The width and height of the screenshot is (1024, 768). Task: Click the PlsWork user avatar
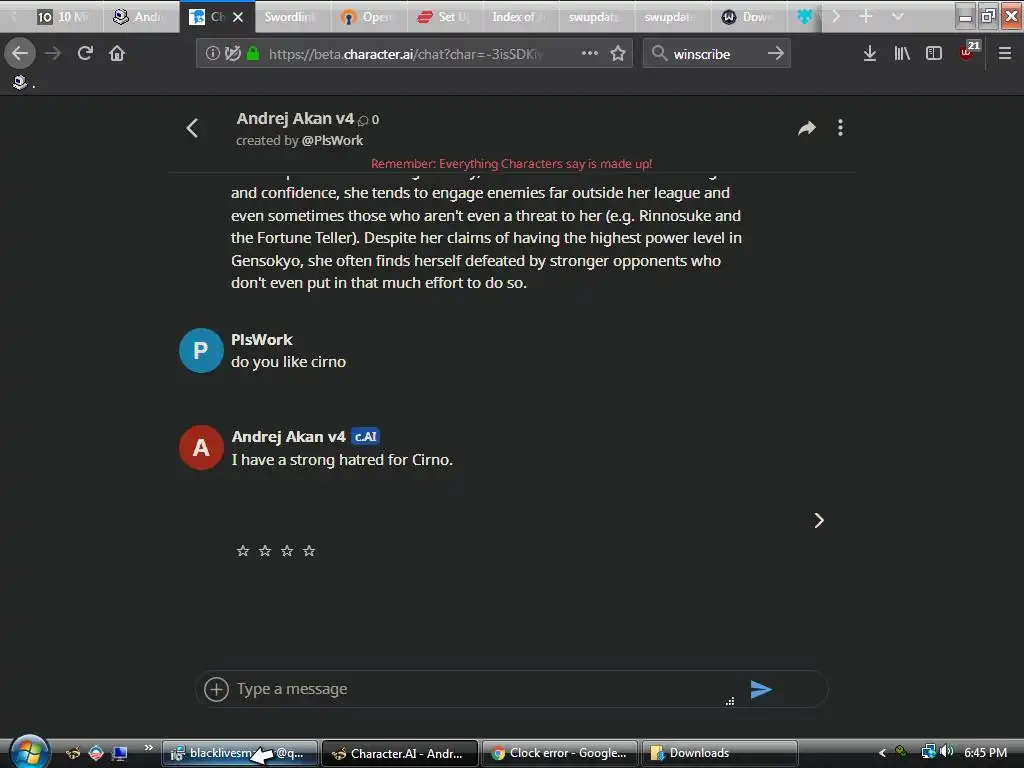[x=201, y=351]
